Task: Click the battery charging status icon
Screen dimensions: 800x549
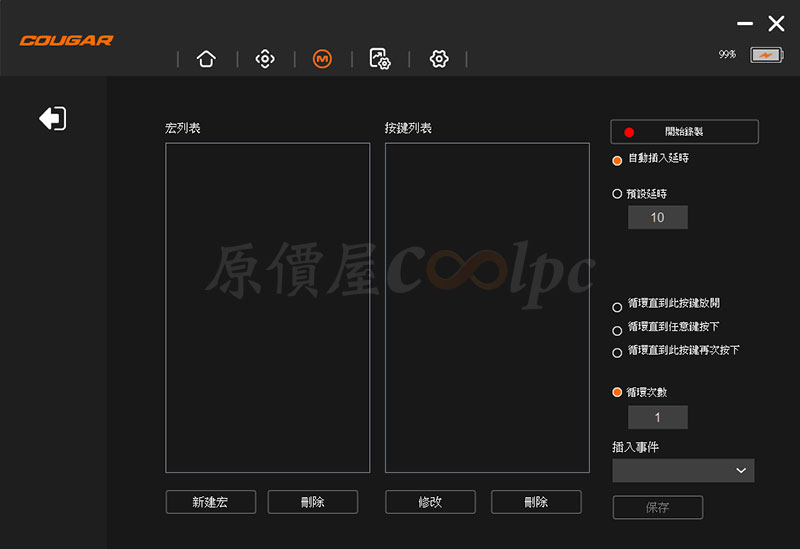Action: (766, 55)
